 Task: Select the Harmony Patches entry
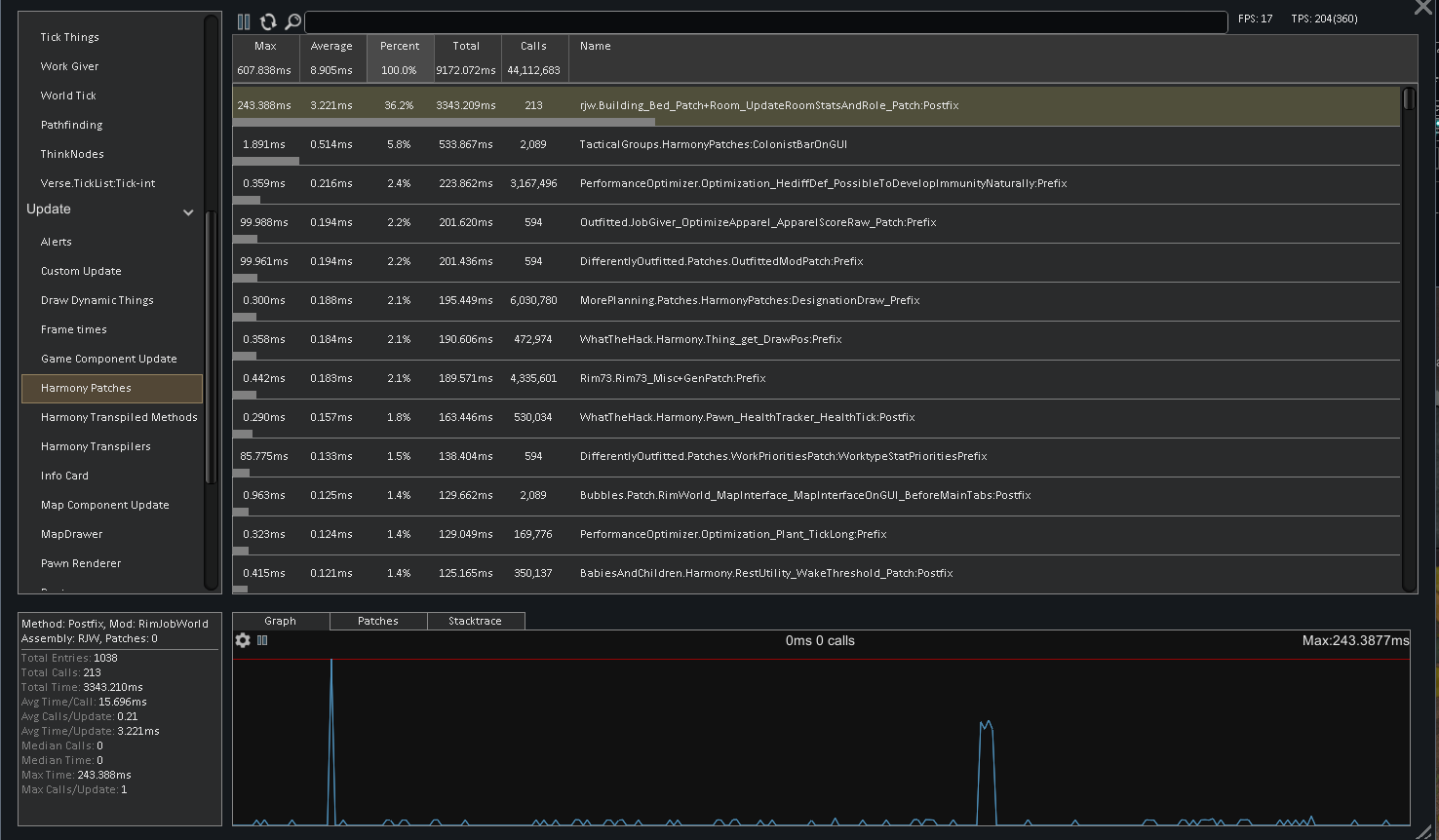111,388
